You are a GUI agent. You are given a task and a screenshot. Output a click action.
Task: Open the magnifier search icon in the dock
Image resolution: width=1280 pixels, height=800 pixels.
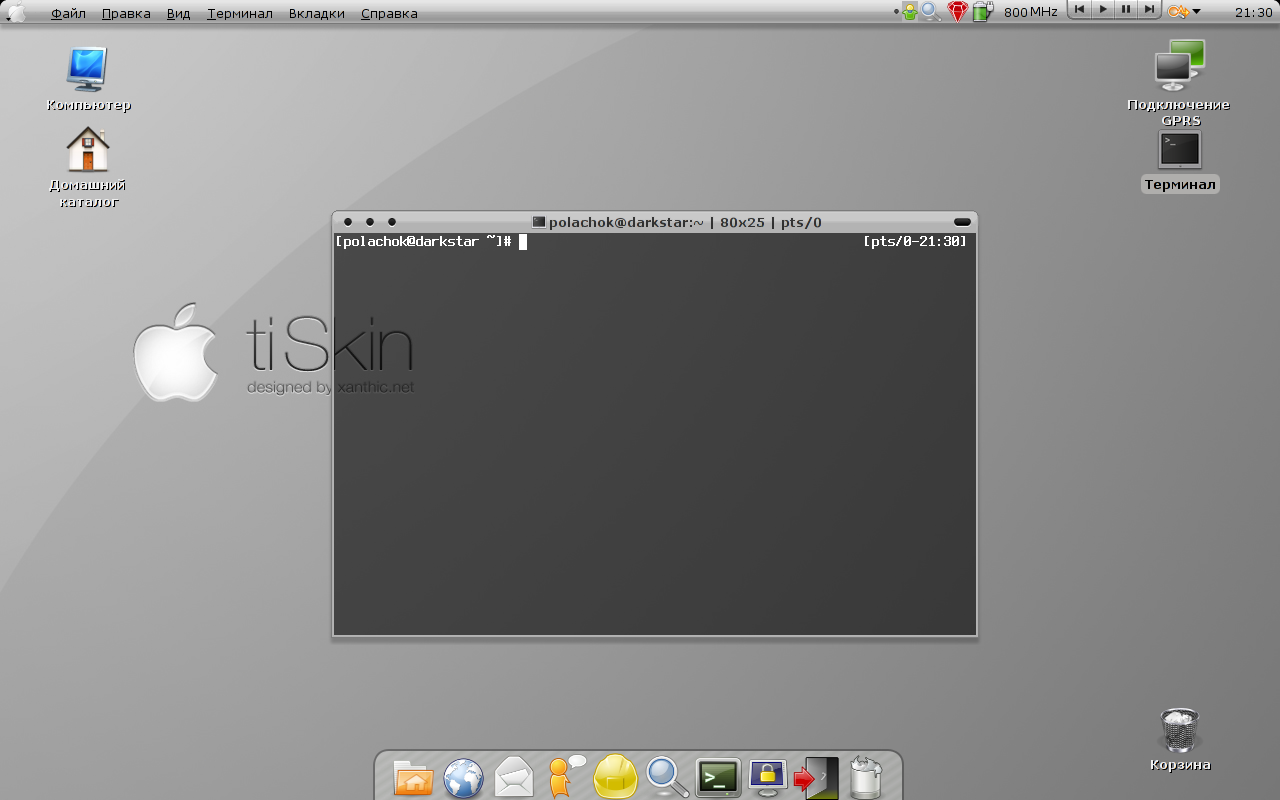click(x=667, y=777)
